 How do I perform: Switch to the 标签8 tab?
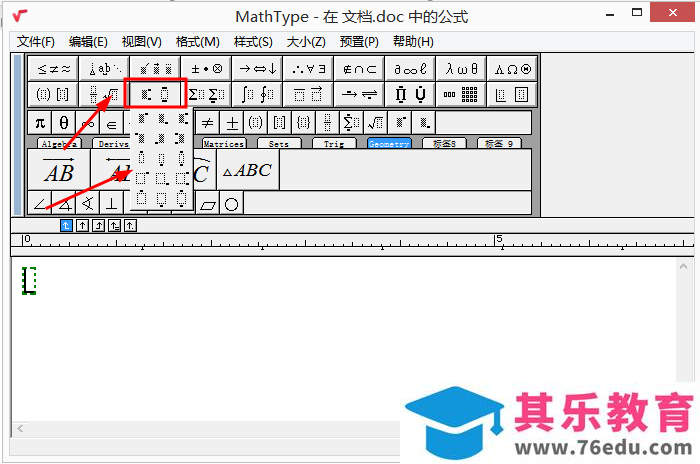444,143
